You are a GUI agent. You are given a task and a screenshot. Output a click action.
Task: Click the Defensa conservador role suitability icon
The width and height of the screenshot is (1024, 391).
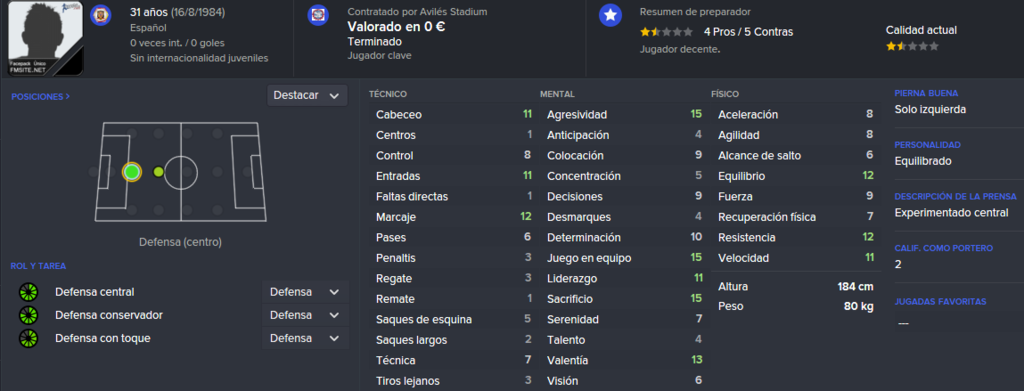coord(29,315)
